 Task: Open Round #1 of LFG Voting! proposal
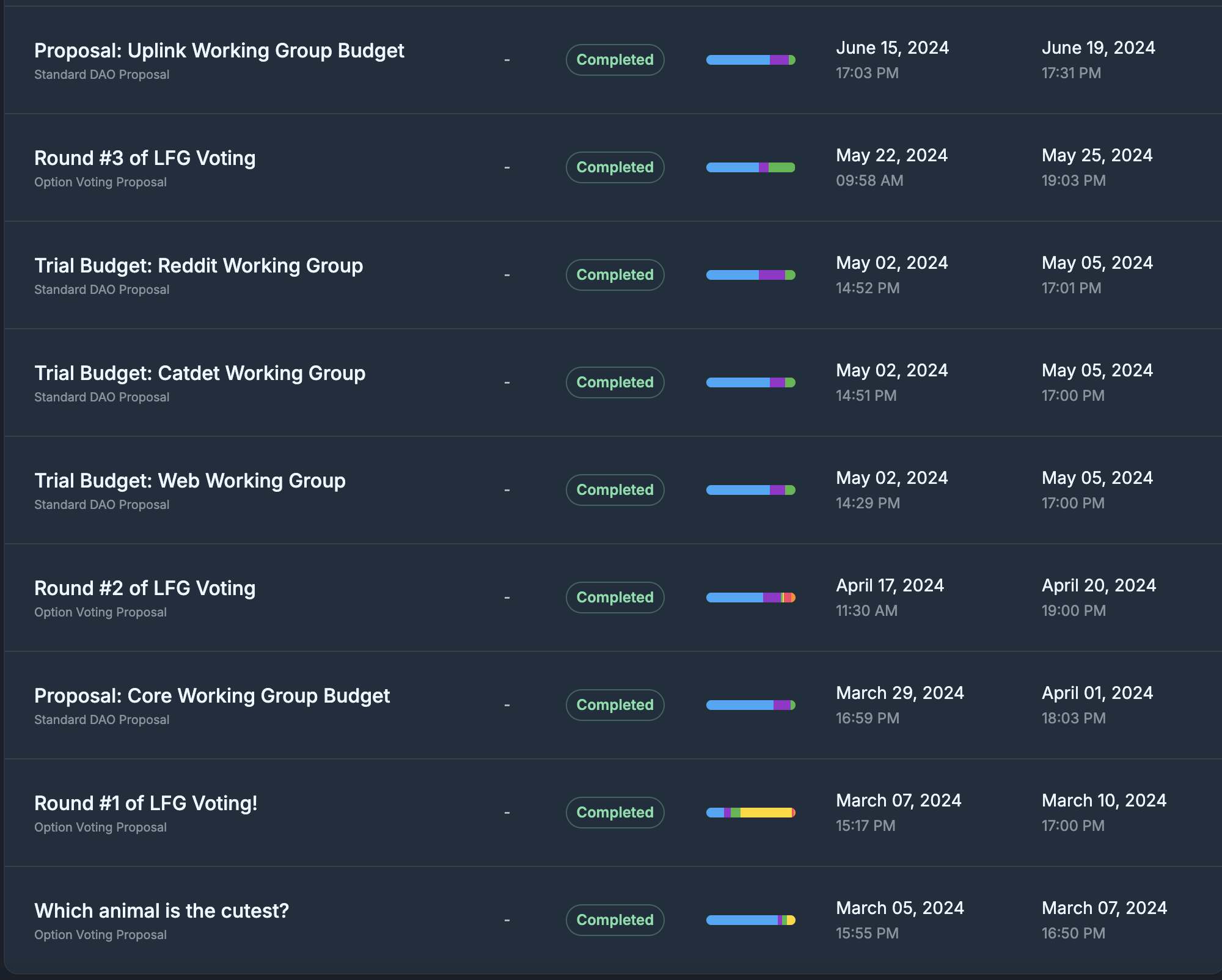click(x=145, y=803)
